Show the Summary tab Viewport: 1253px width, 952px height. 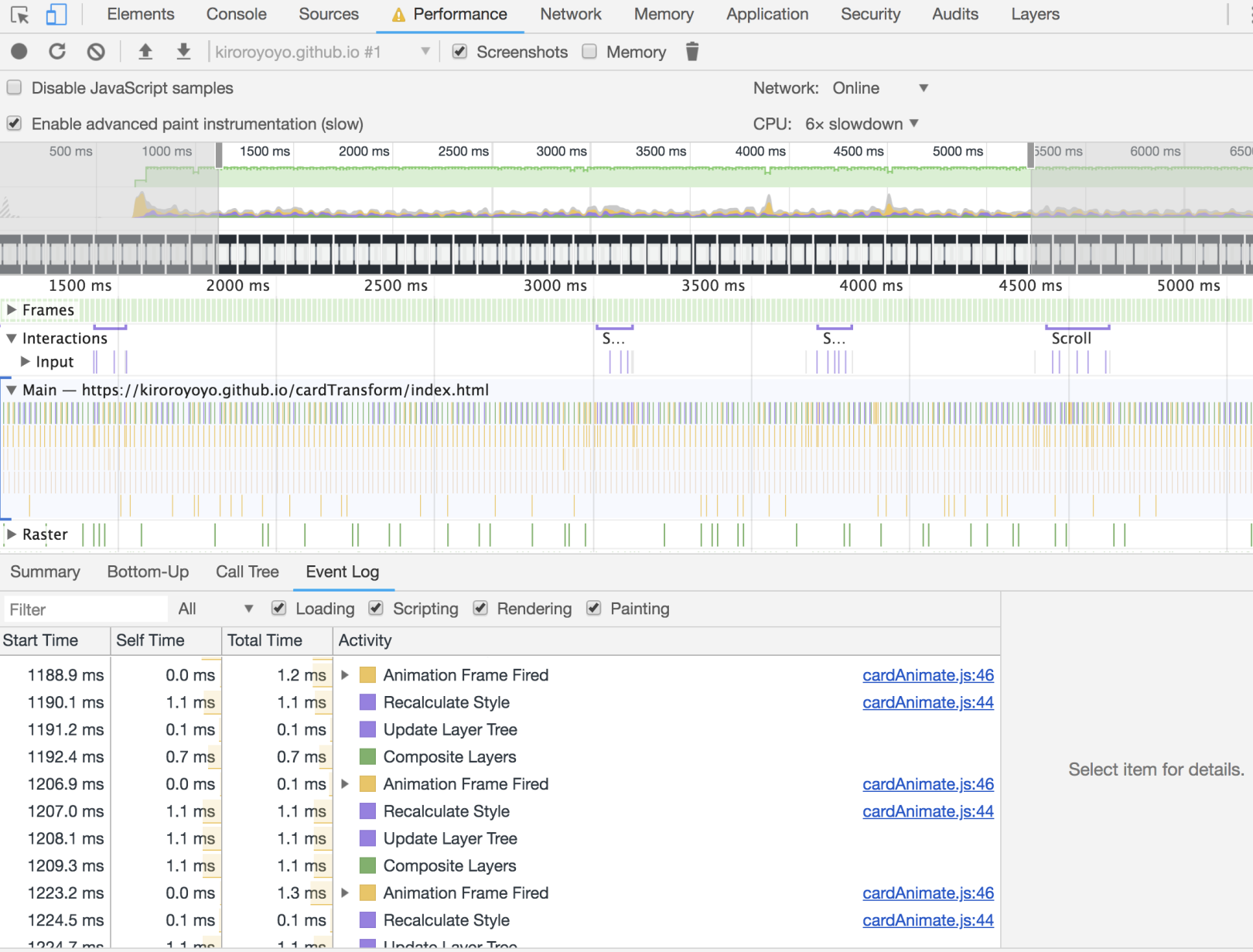(45, 572)
